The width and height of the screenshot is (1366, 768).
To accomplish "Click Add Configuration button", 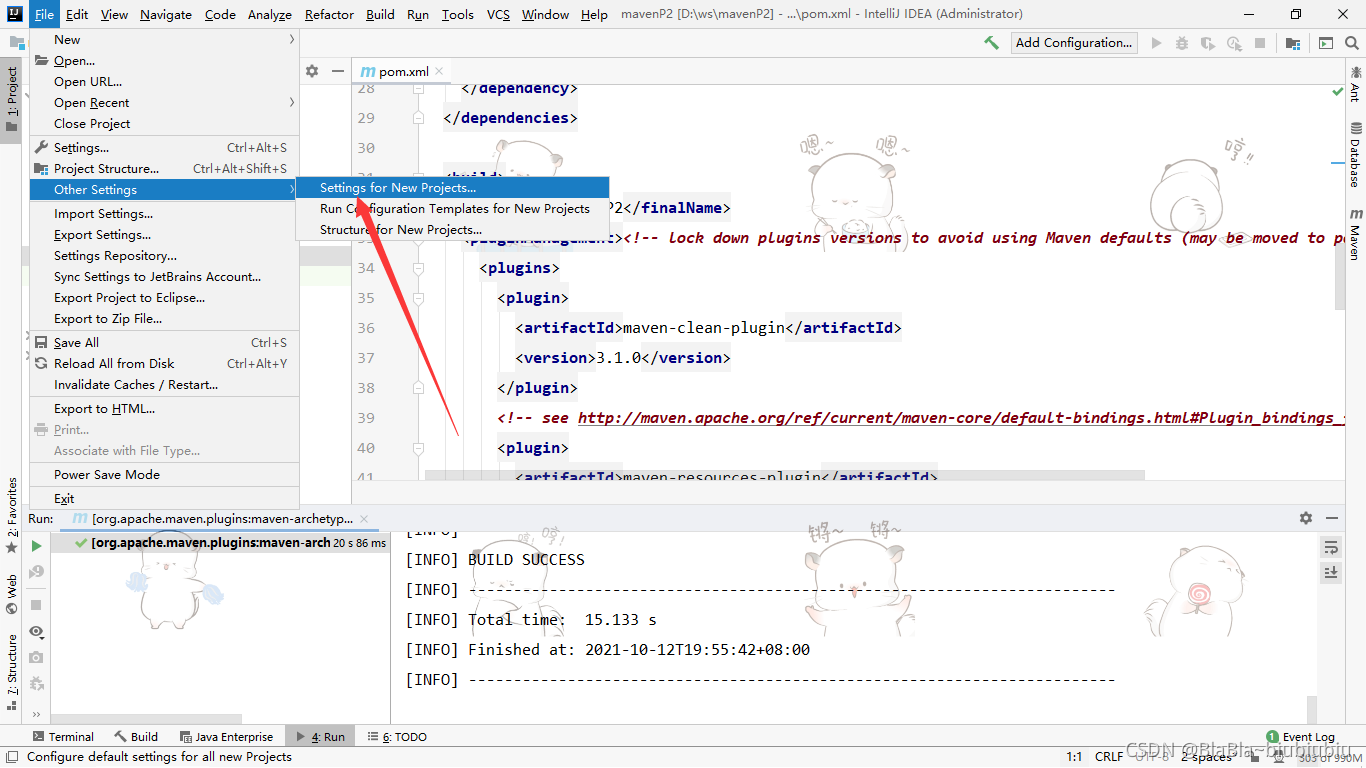I will click(x=1074, y=43).
